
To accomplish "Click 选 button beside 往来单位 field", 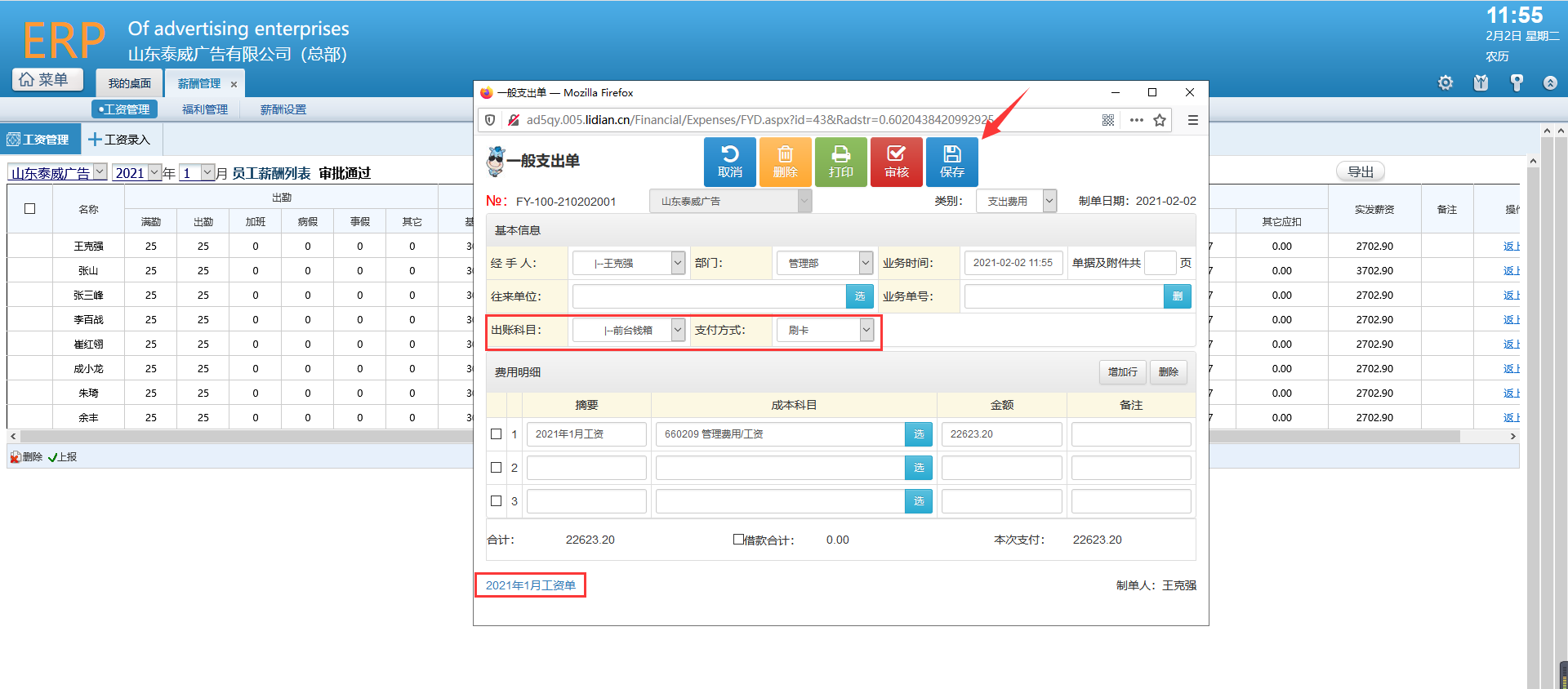I will tap(860, 296).
